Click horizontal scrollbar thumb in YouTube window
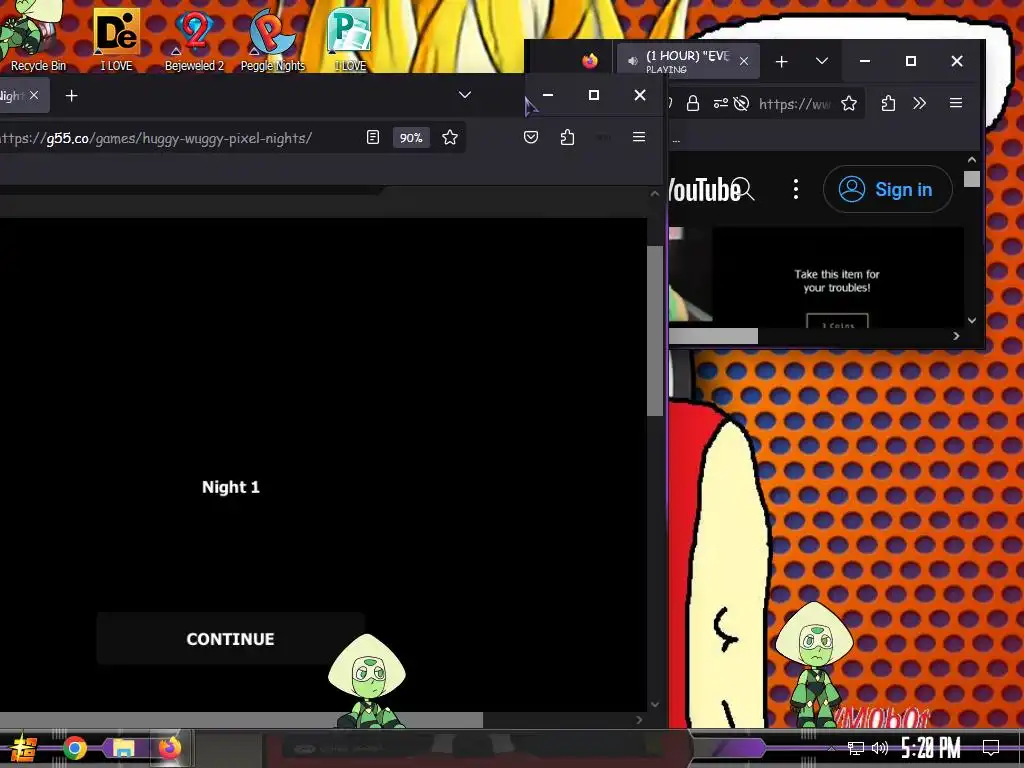The width and height of the screenshot is (1024, 768). [x=713, y=336]
